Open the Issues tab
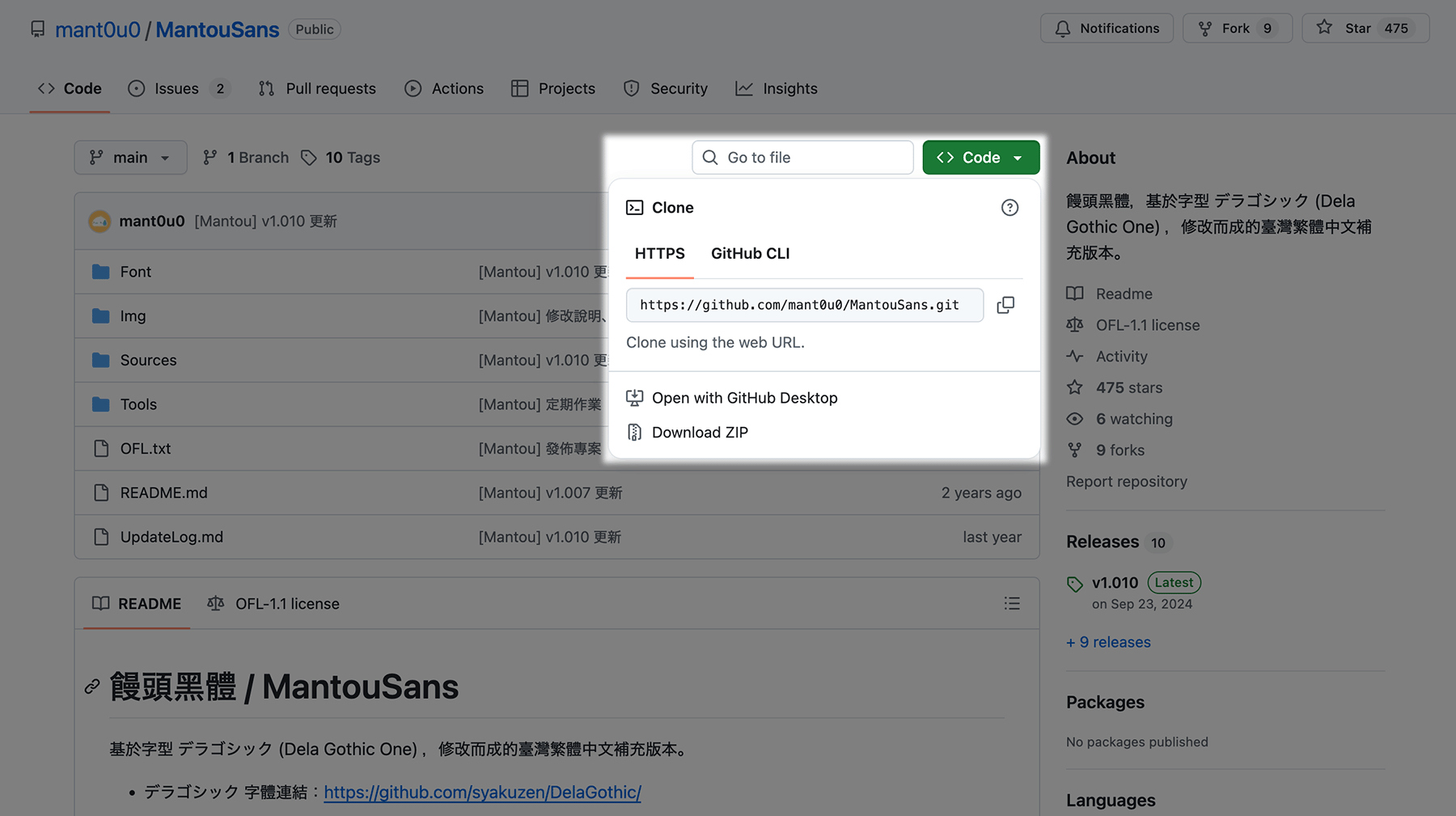 coord(176,89)
